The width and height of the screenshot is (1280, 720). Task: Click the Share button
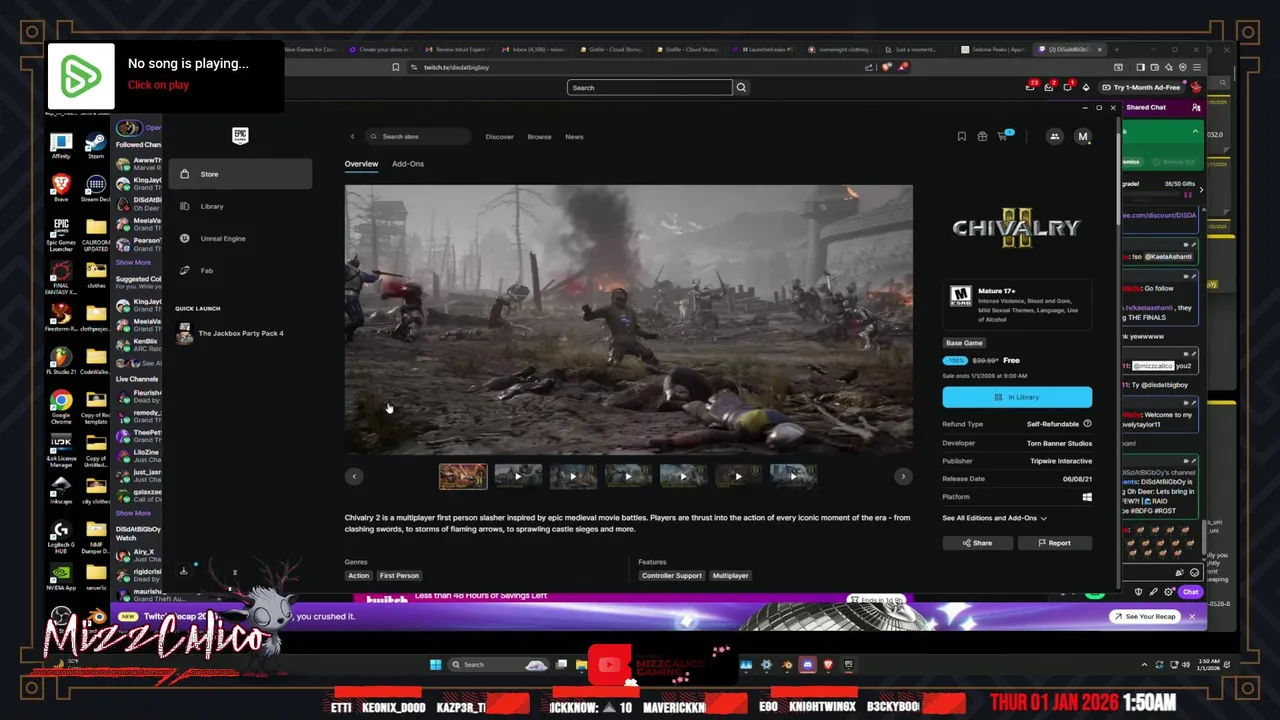977,543
